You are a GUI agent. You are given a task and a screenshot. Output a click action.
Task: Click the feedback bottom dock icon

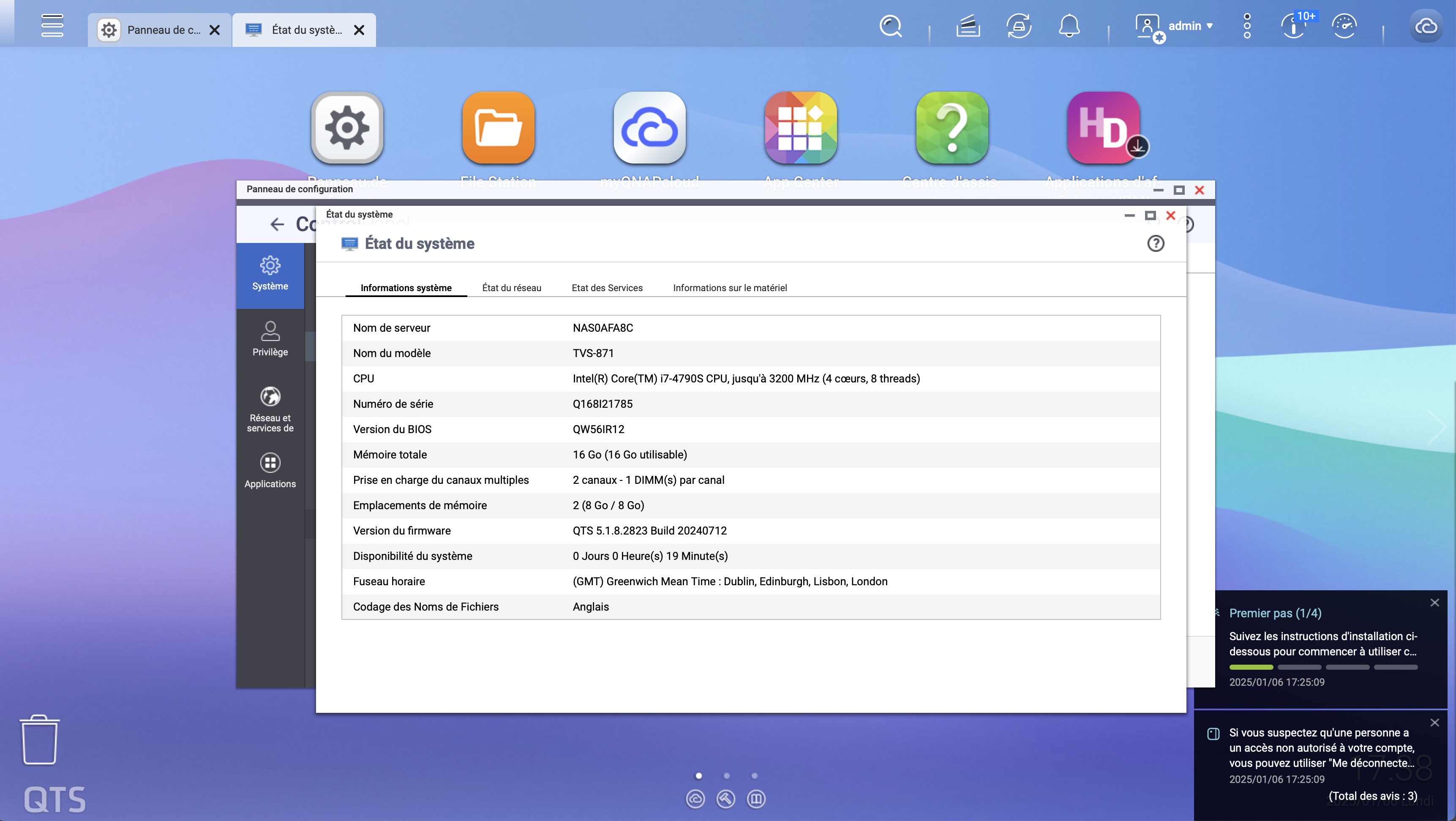tap(756, 799)
